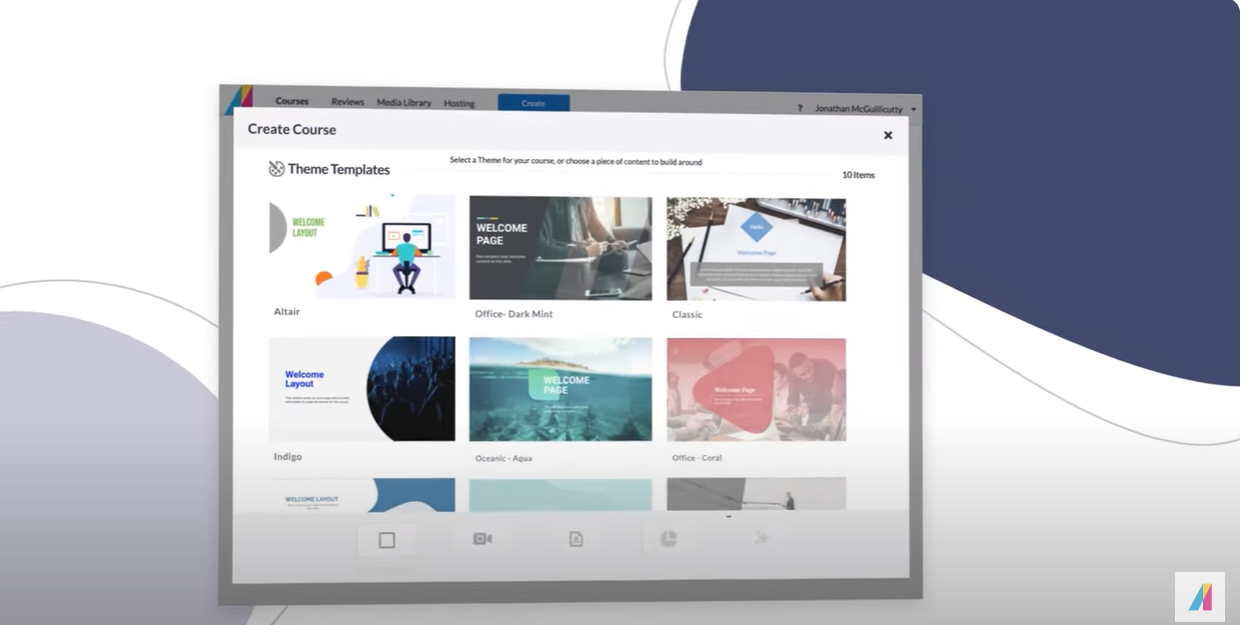Click the logo badge in the corner

(1200, 597)
